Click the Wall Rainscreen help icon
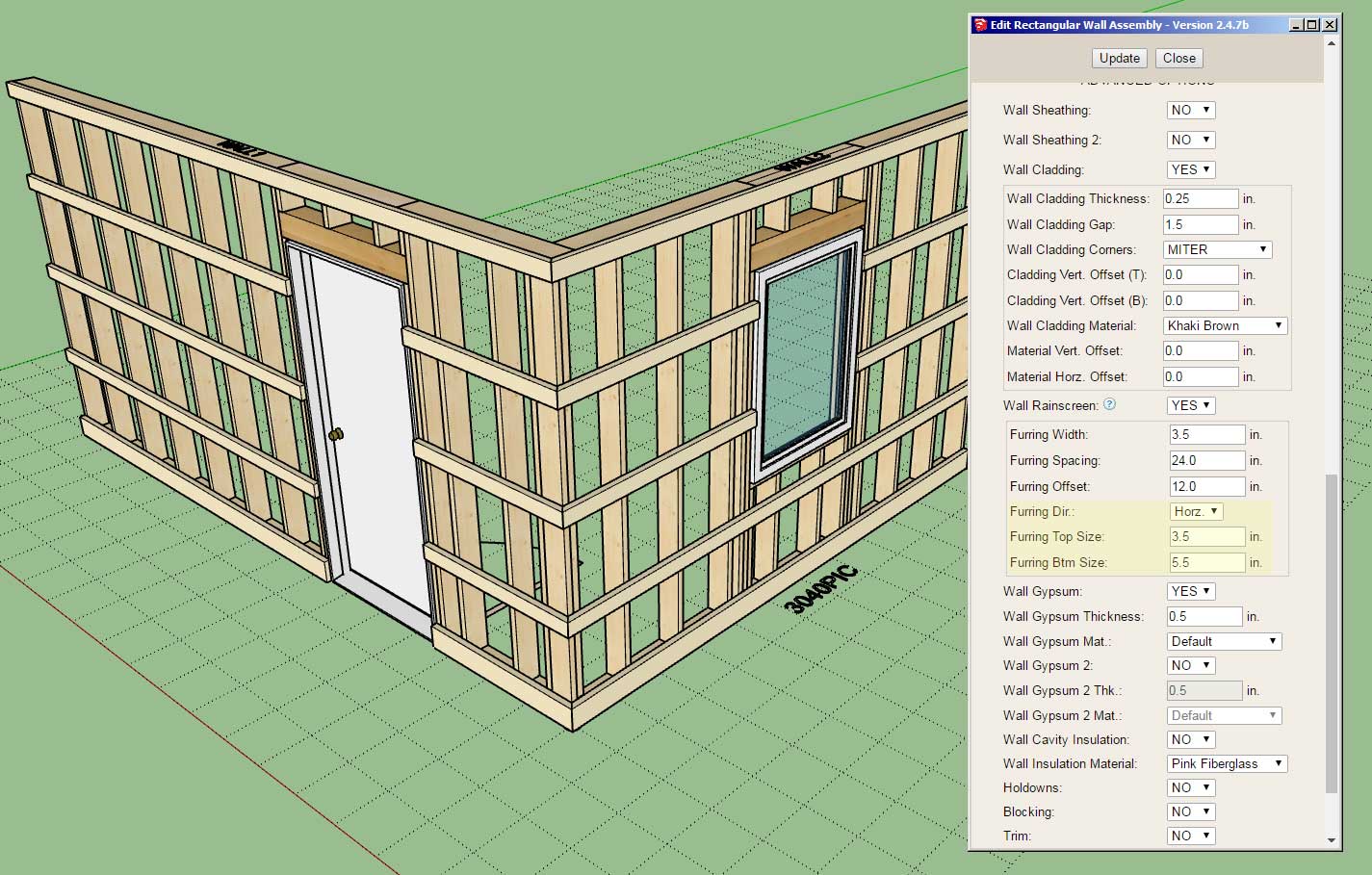The width and height of the screenshot is (1372, 875). [1109, 404]
